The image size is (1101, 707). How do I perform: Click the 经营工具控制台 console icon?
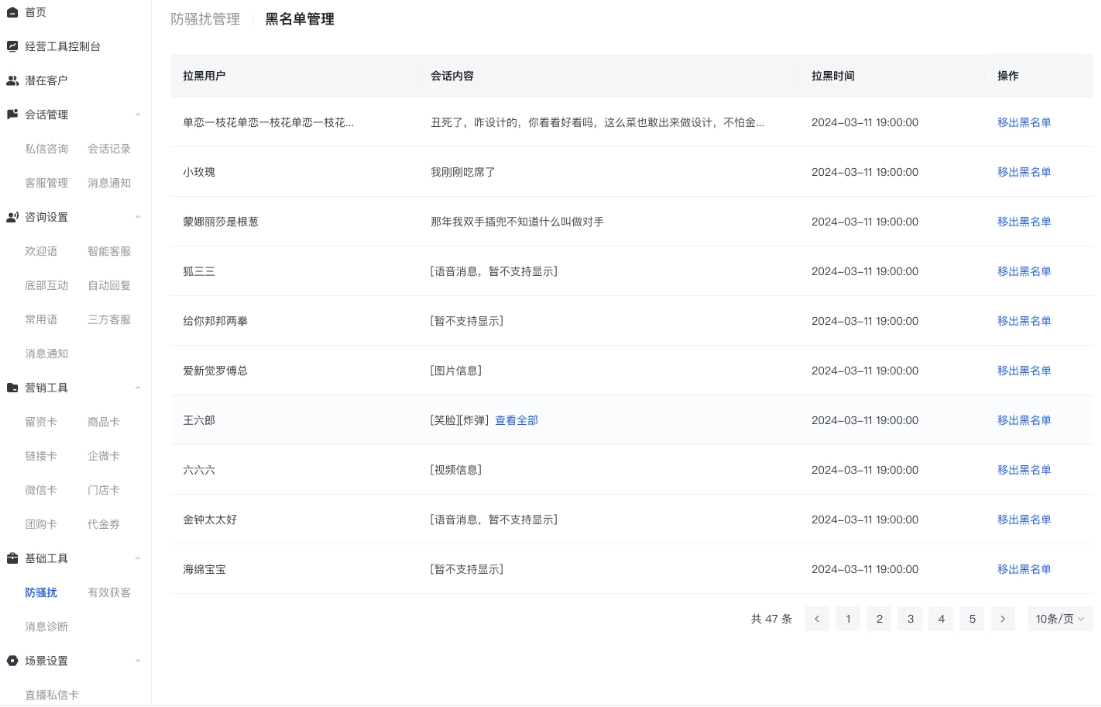pyautogui.click(x=14, y=44)
